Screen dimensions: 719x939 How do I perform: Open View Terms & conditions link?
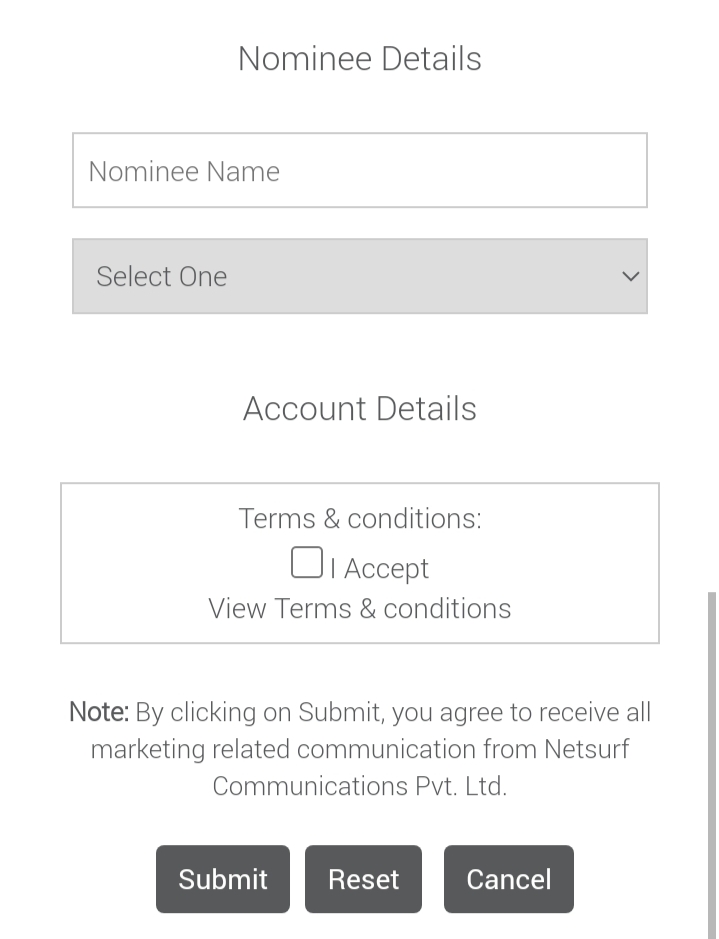[359, 608]
